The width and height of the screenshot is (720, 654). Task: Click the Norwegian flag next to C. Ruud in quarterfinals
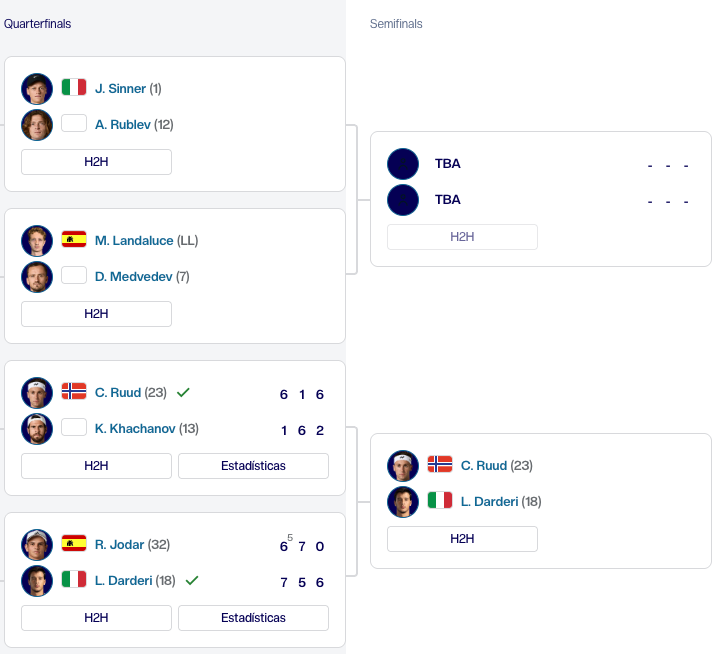point(74,391)
